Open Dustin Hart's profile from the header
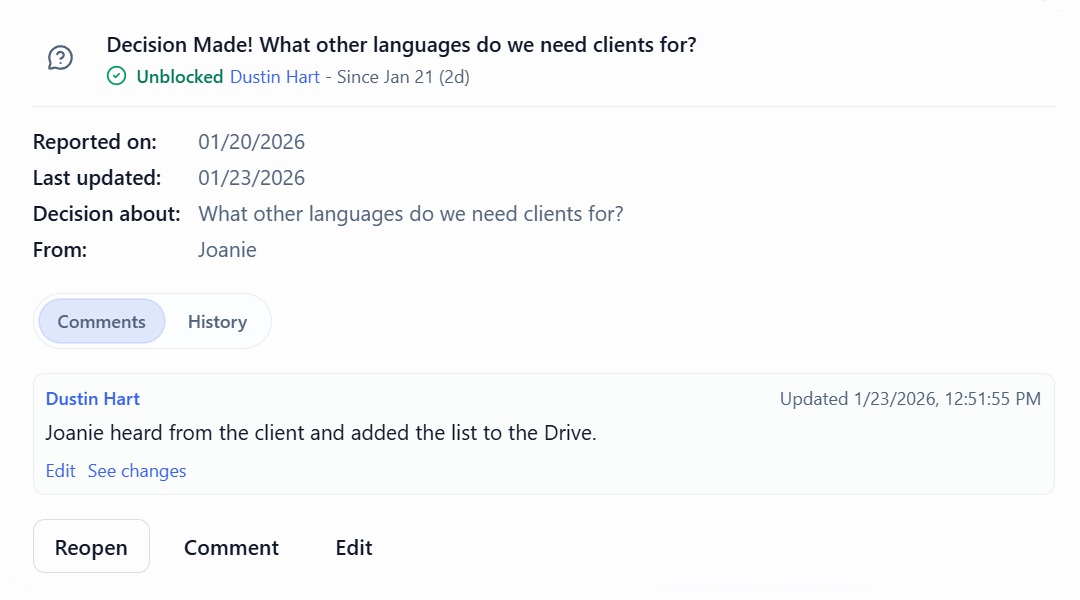 click(x=274, y=76)
